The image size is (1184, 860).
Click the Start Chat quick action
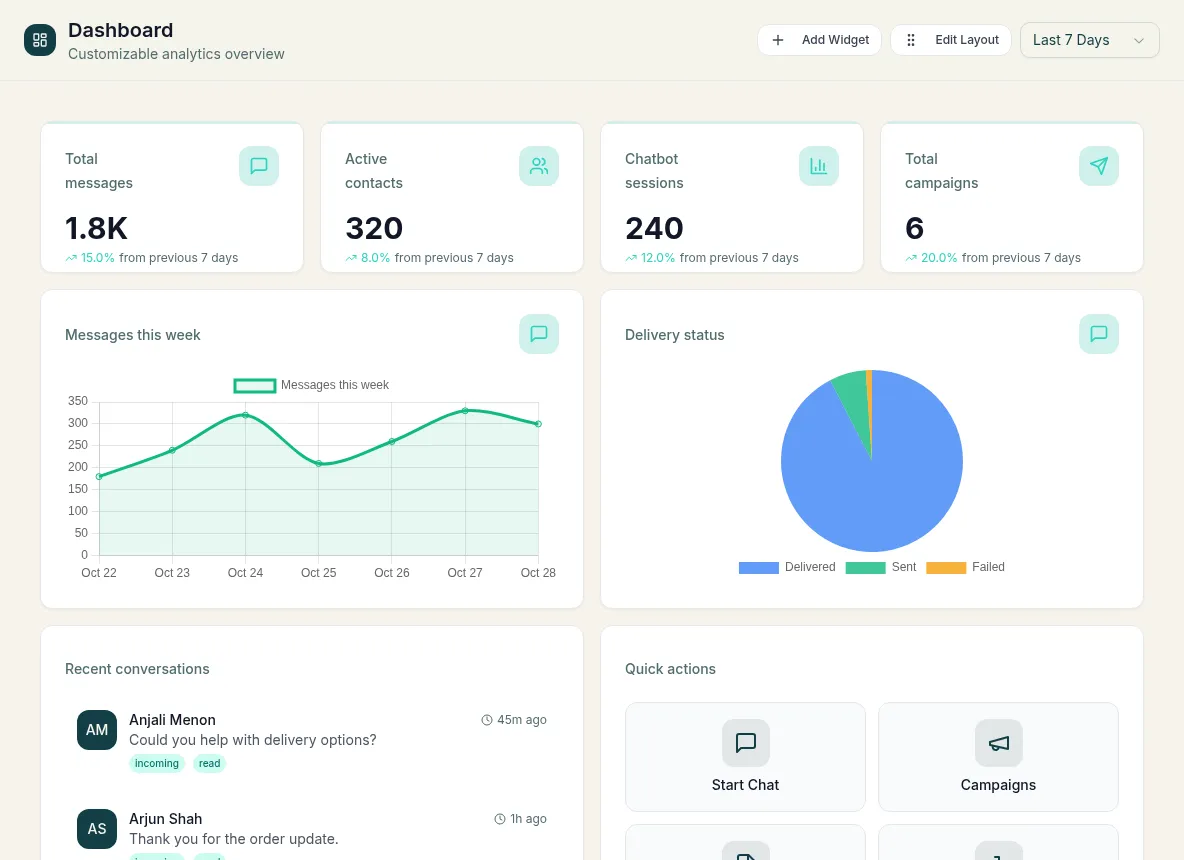[x=745, y=757]
